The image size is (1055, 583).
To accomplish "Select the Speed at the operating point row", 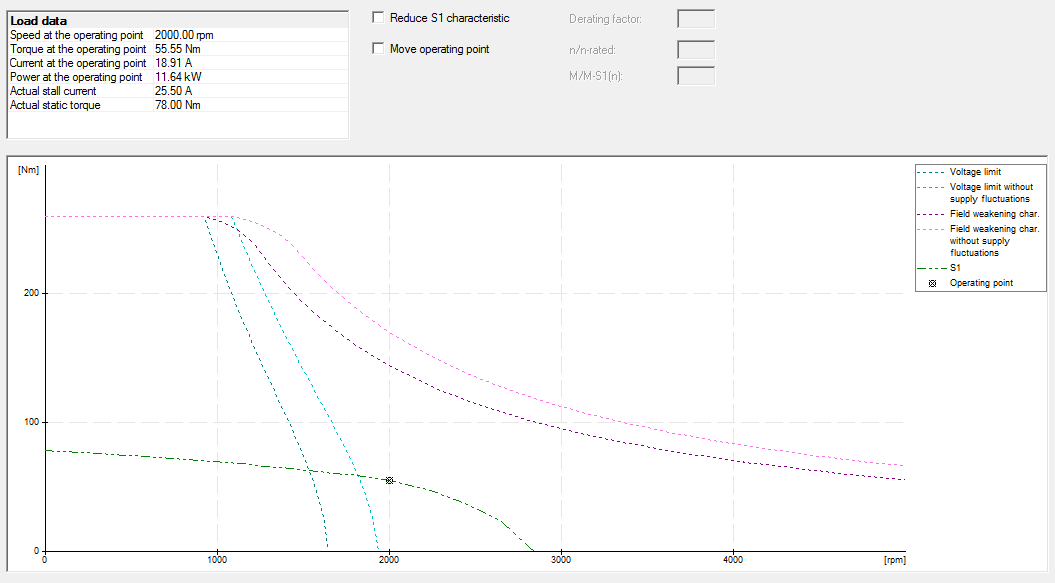I will [x=78, y=35].
